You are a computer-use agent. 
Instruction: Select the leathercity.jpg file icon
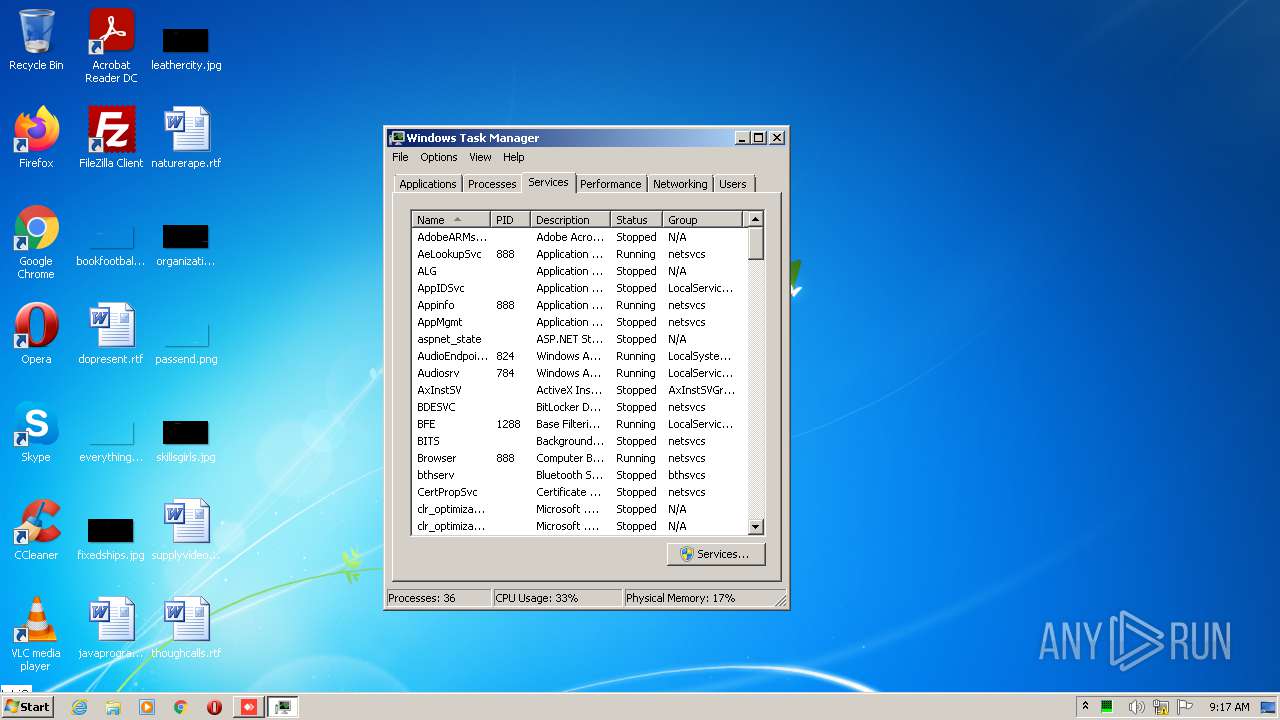click(x=186, y=47)
